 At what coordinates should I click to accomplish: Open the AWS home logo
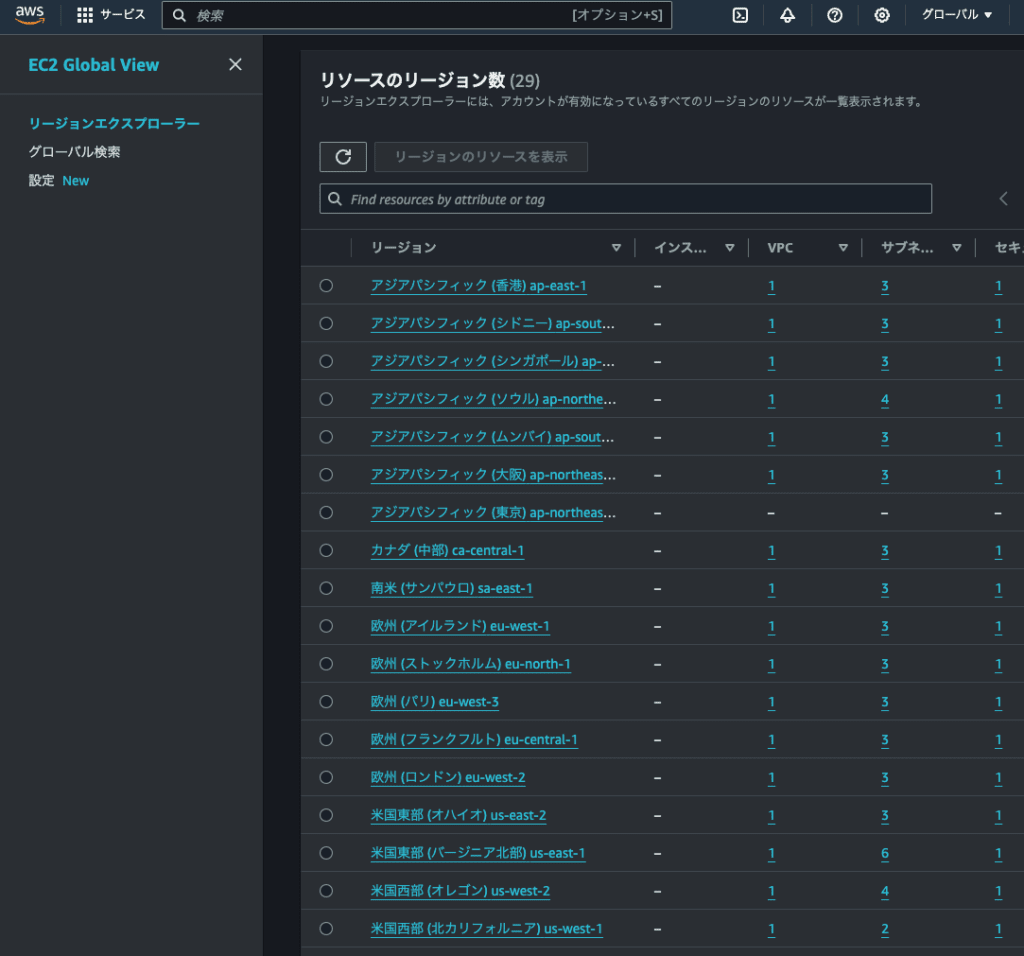tap(30, 15)
